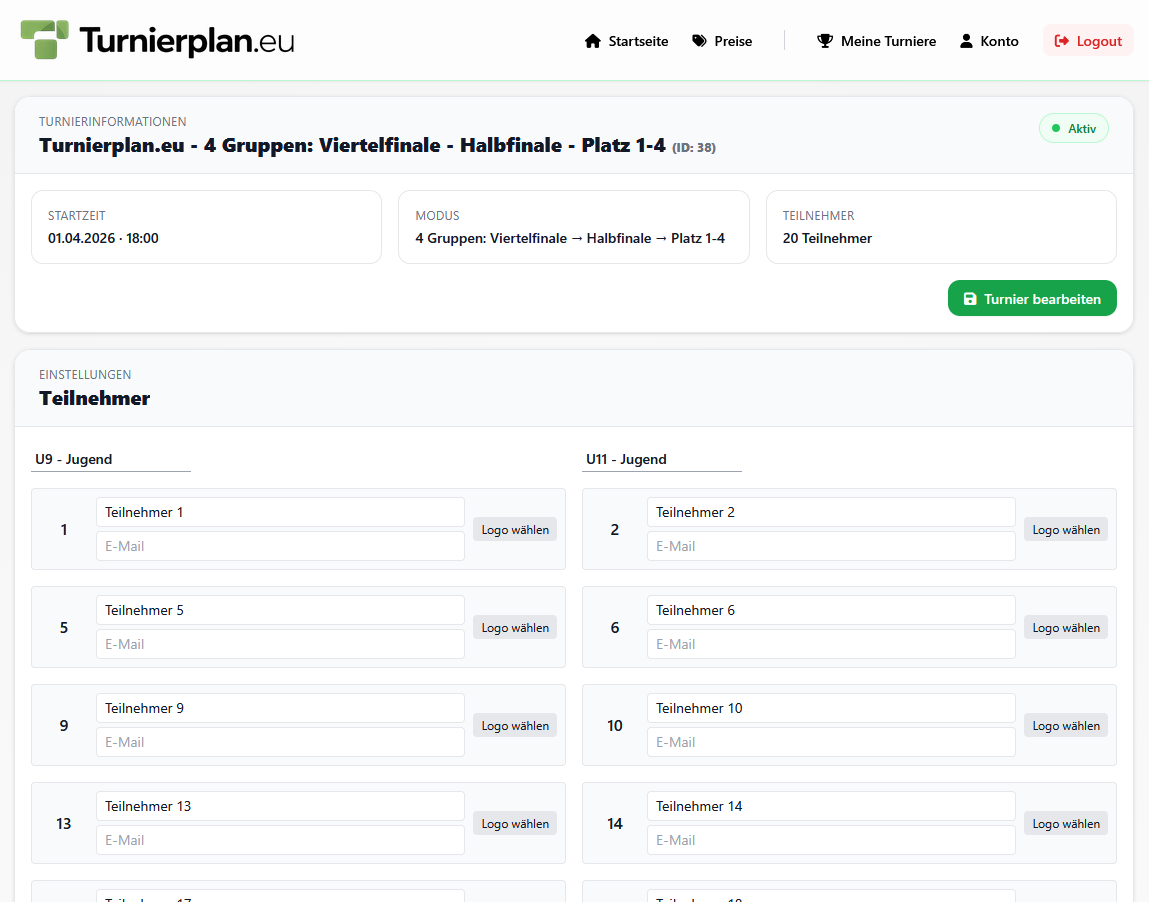Click the price tag icon beside Preise
The width and height of the screenshot is (1149, 902).
pos(700,41)
